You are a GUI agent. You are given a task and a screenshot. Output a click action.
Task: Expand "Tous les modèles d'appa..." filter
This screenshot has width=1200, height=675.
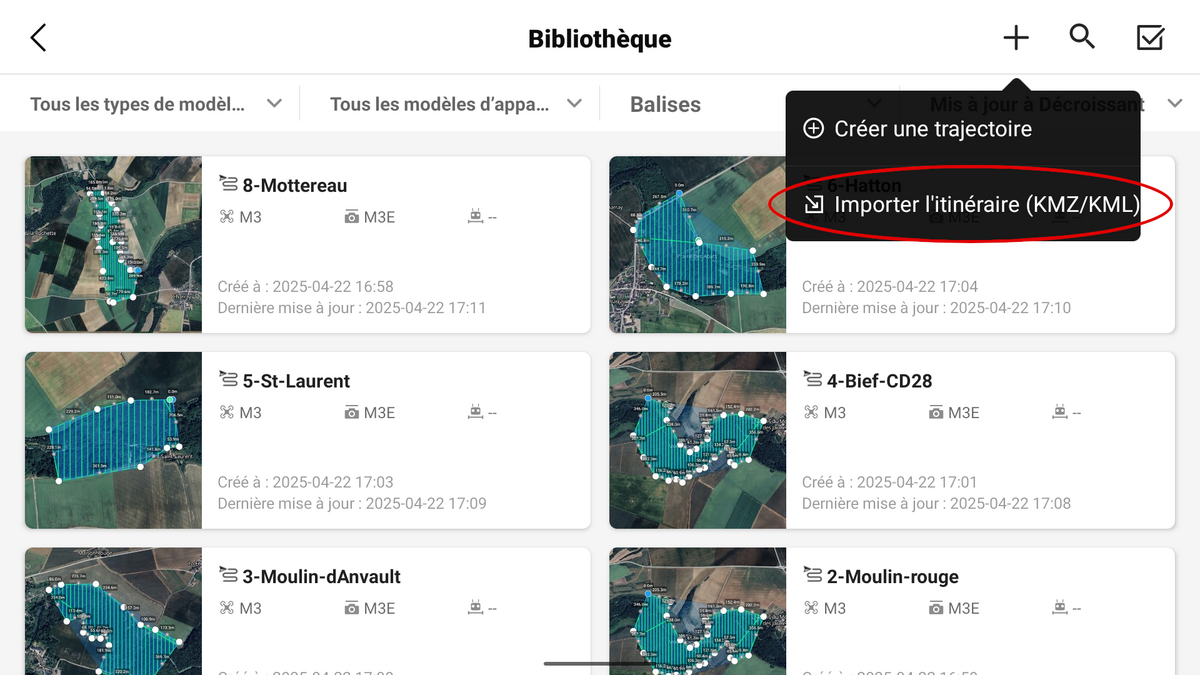[456, 104]
